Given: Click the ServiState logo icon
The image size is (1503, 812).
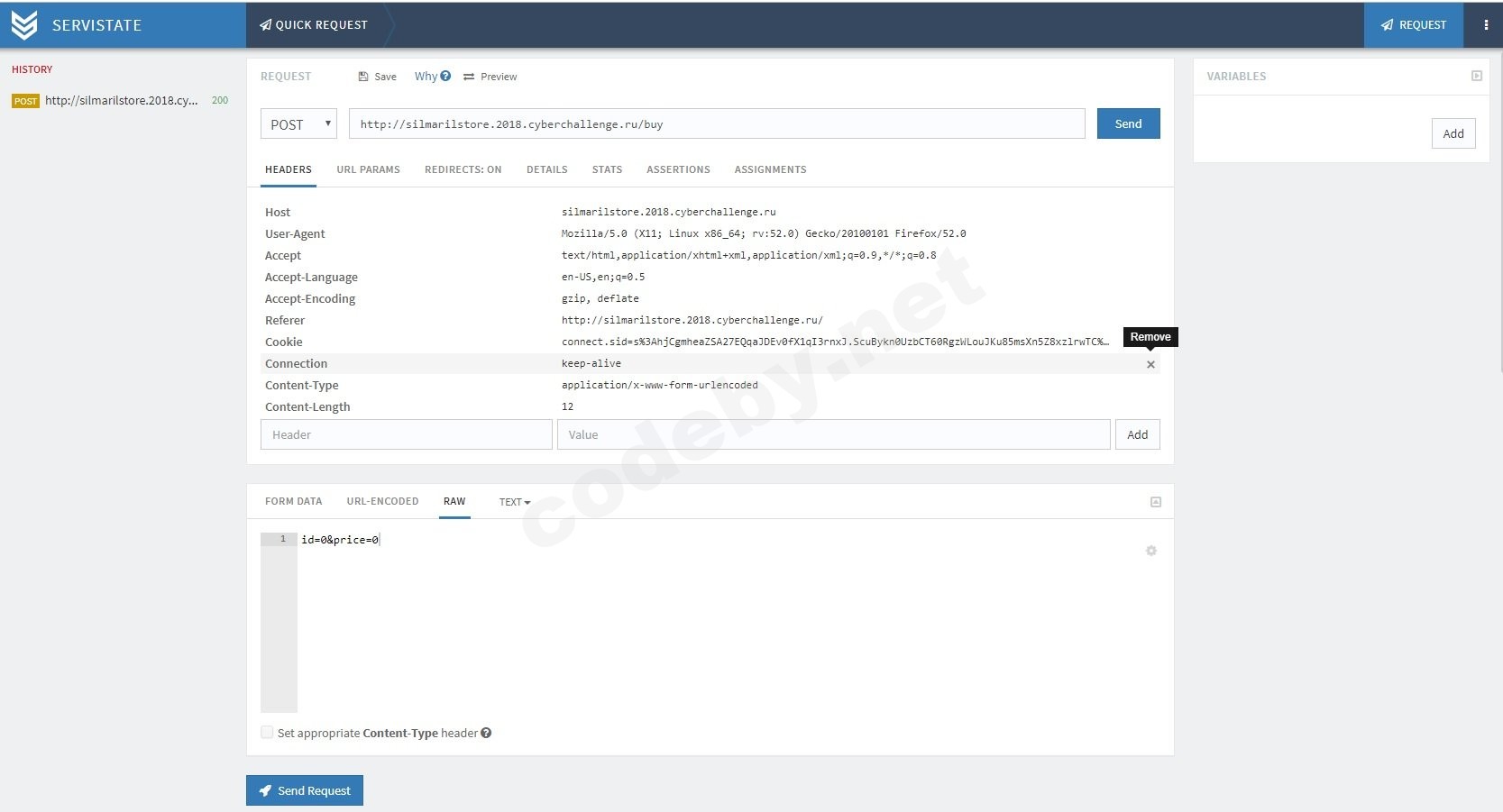Looking at the screenshot, I should point(24,25).
